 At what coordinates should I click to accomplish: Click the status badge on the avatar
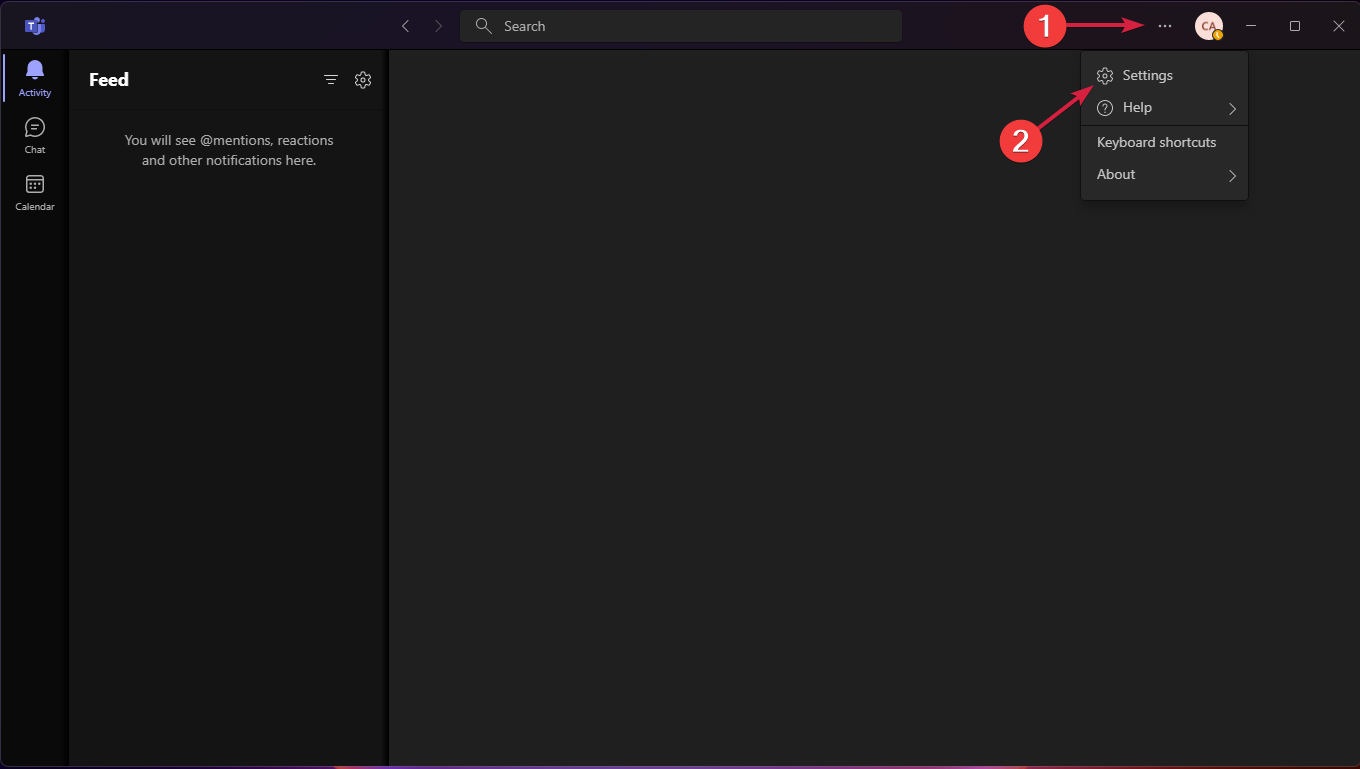tap(1218, 34)
